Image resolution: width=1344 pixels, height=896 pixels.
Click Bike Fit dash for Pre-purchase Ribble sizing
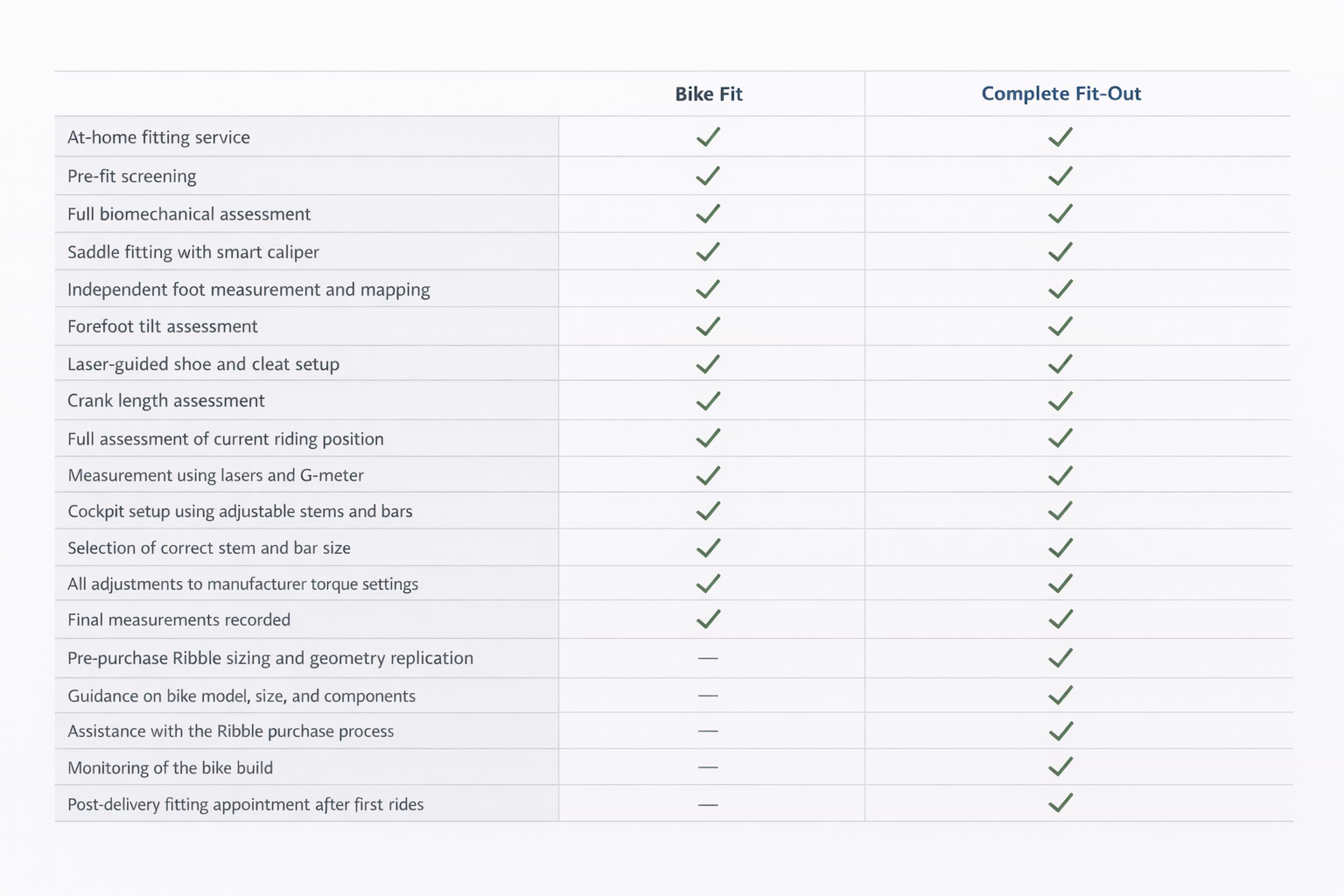click(708, 658)
